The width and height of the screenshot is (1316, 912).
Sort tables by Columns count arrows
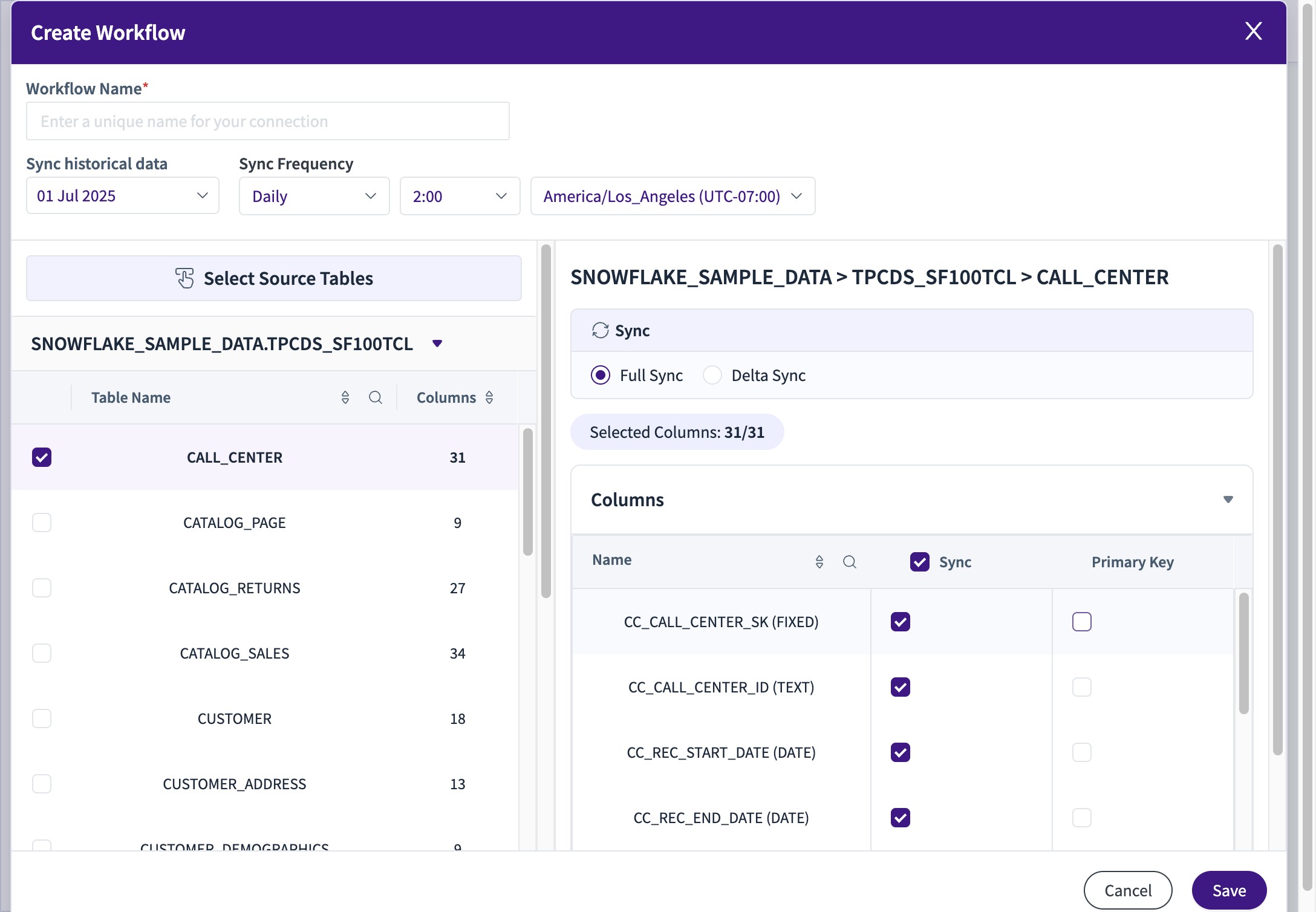(x=489, y=397)
